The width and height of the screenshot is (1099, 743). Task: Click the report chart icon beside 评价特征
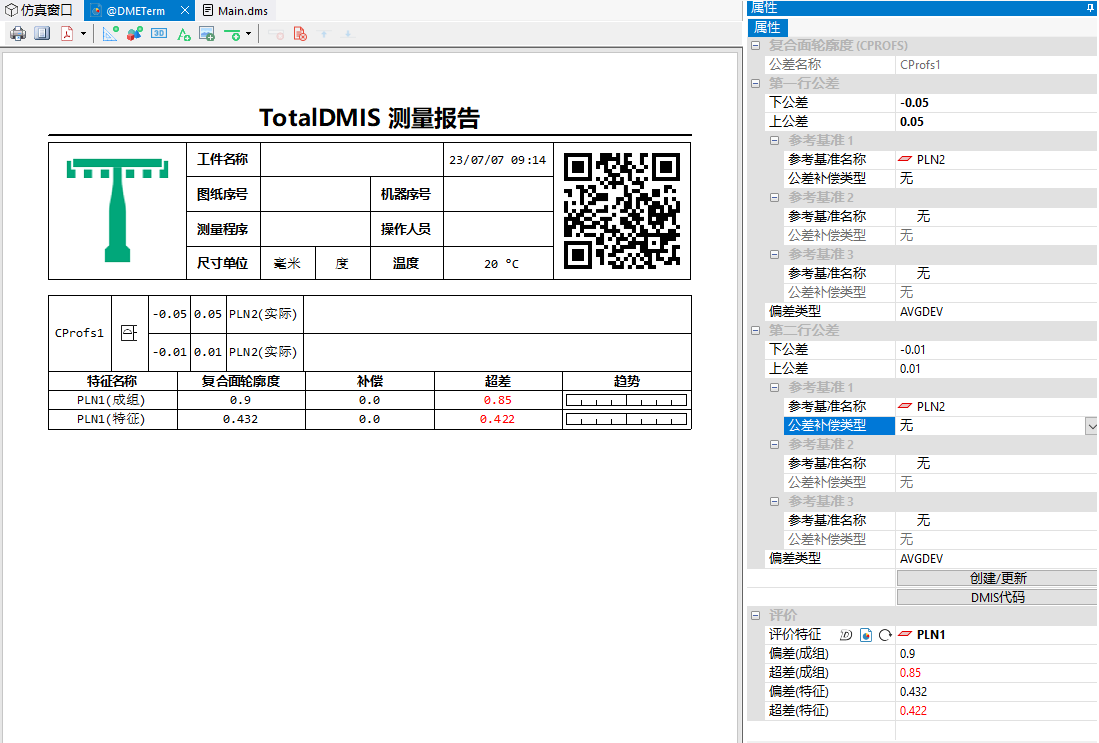(866, 635)
